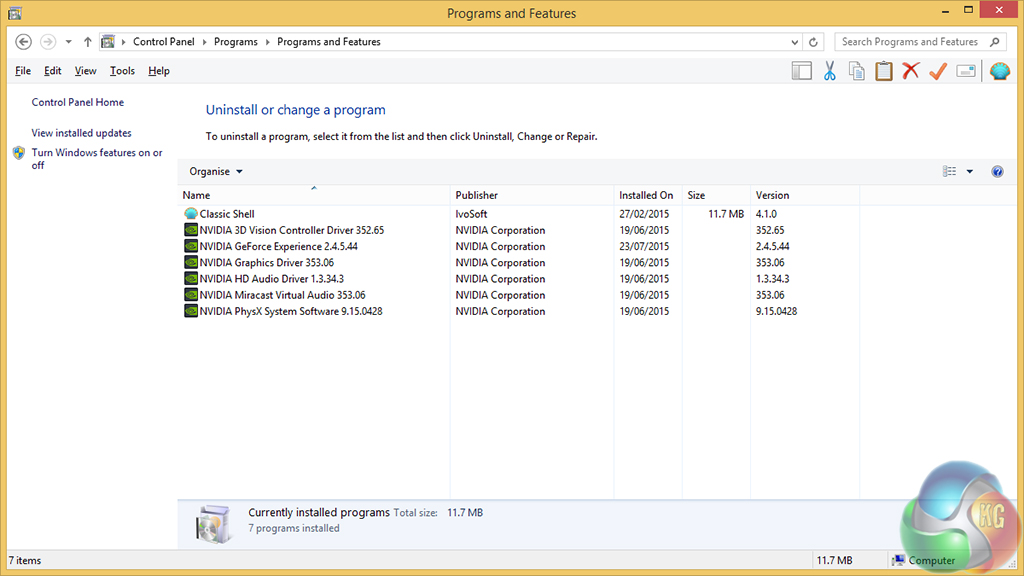Click the red X Delete icon

point(910,71)
